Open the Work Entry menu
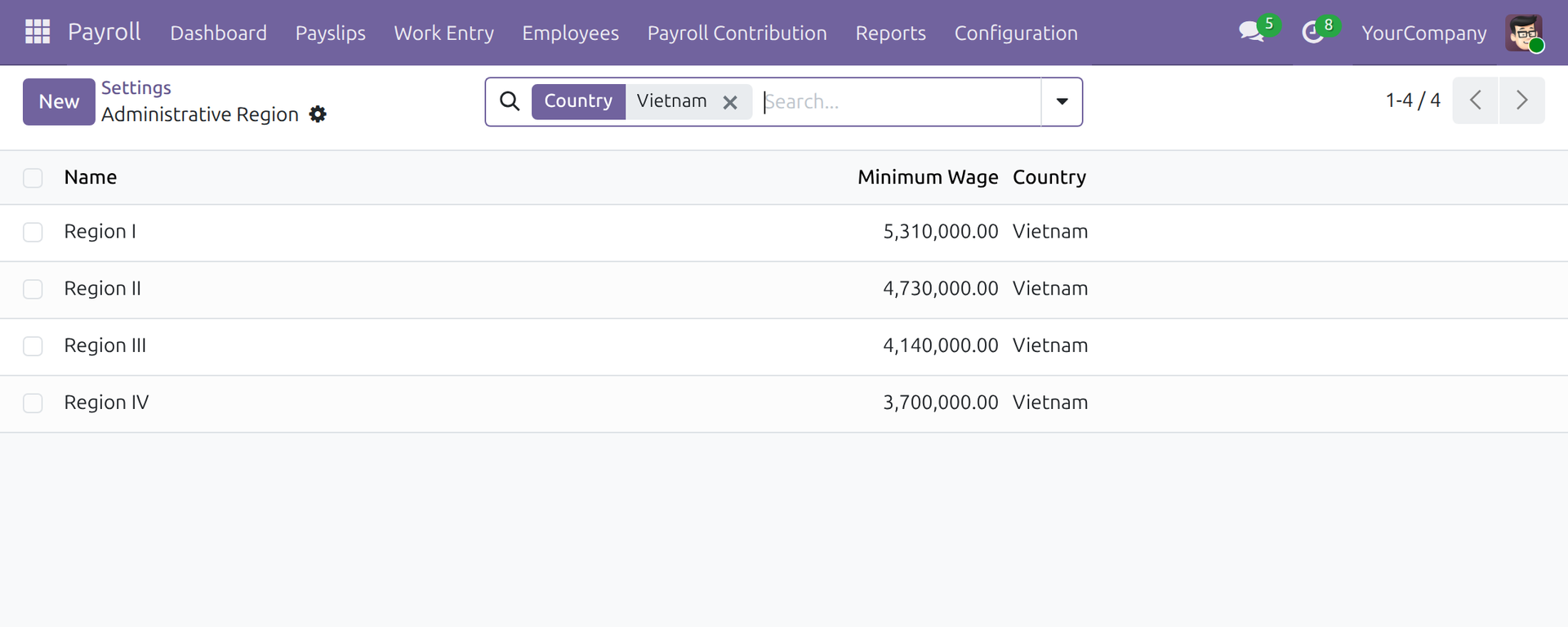Screen dimensions: 1568x627 (x=444, y=33)
